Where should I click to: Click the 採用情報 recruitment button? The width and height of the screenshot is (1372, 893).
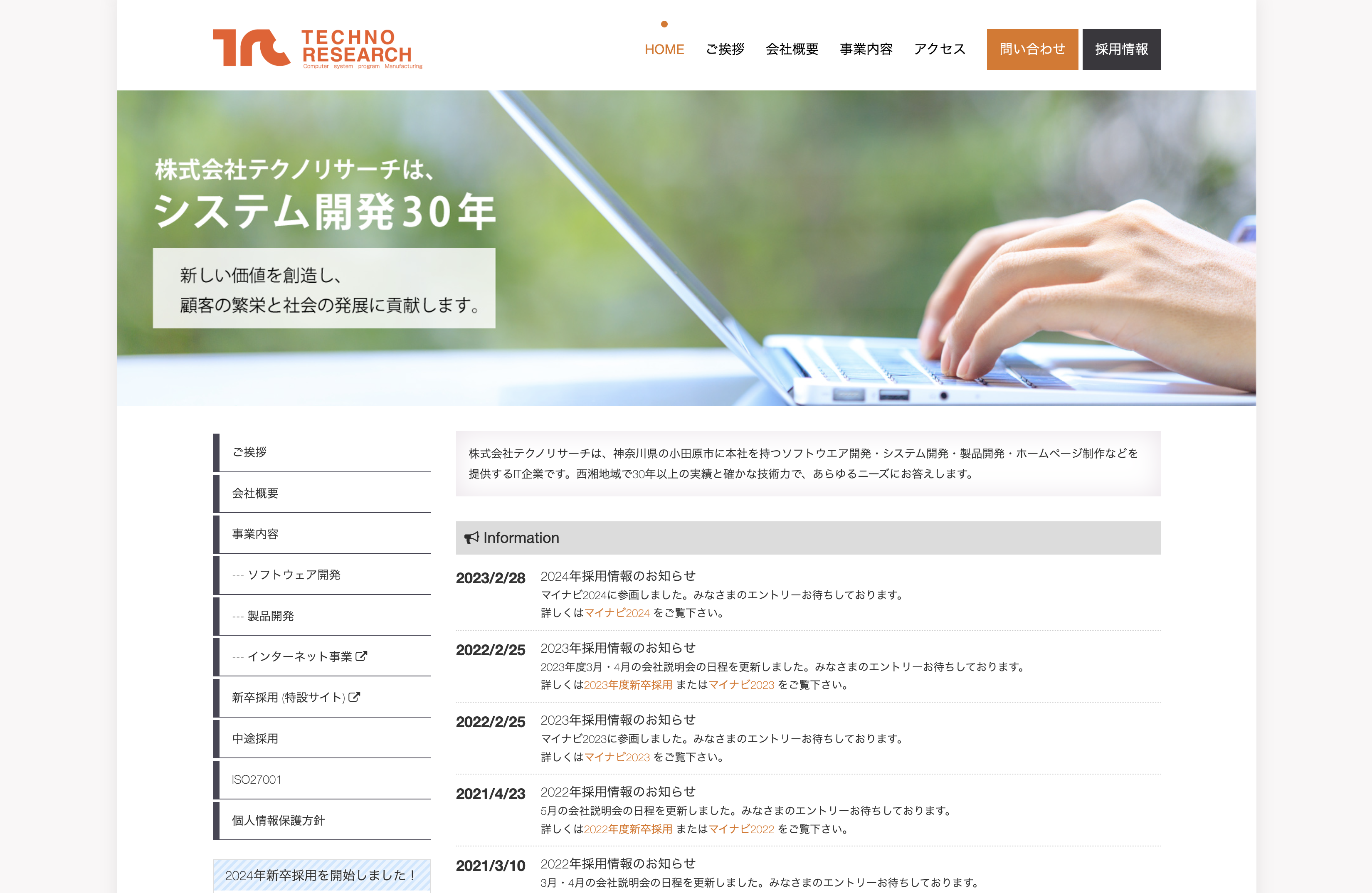point(1120,48)
